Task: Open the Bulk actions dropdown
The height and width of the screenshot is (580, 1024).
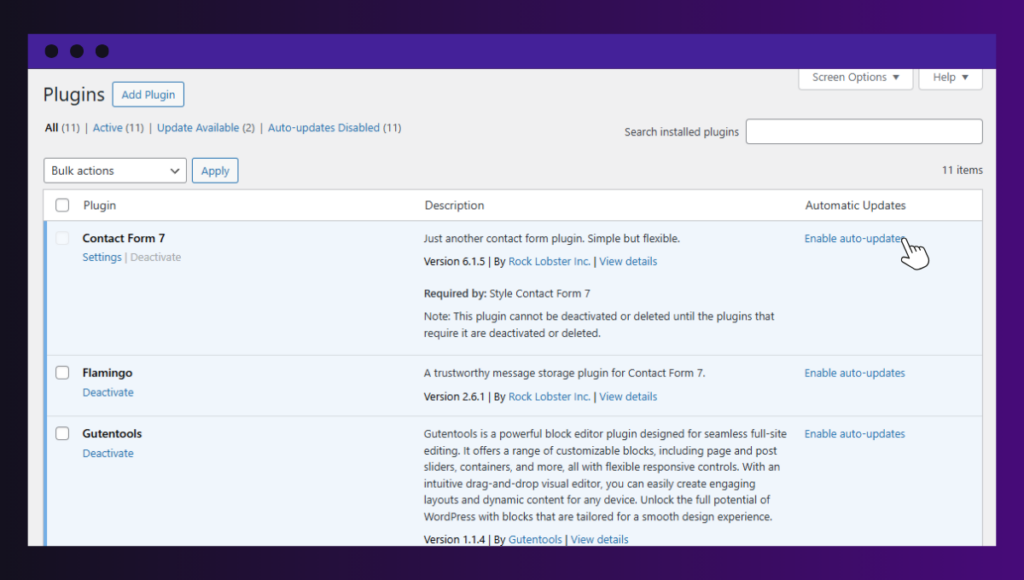Action: (x=114, y=170)
